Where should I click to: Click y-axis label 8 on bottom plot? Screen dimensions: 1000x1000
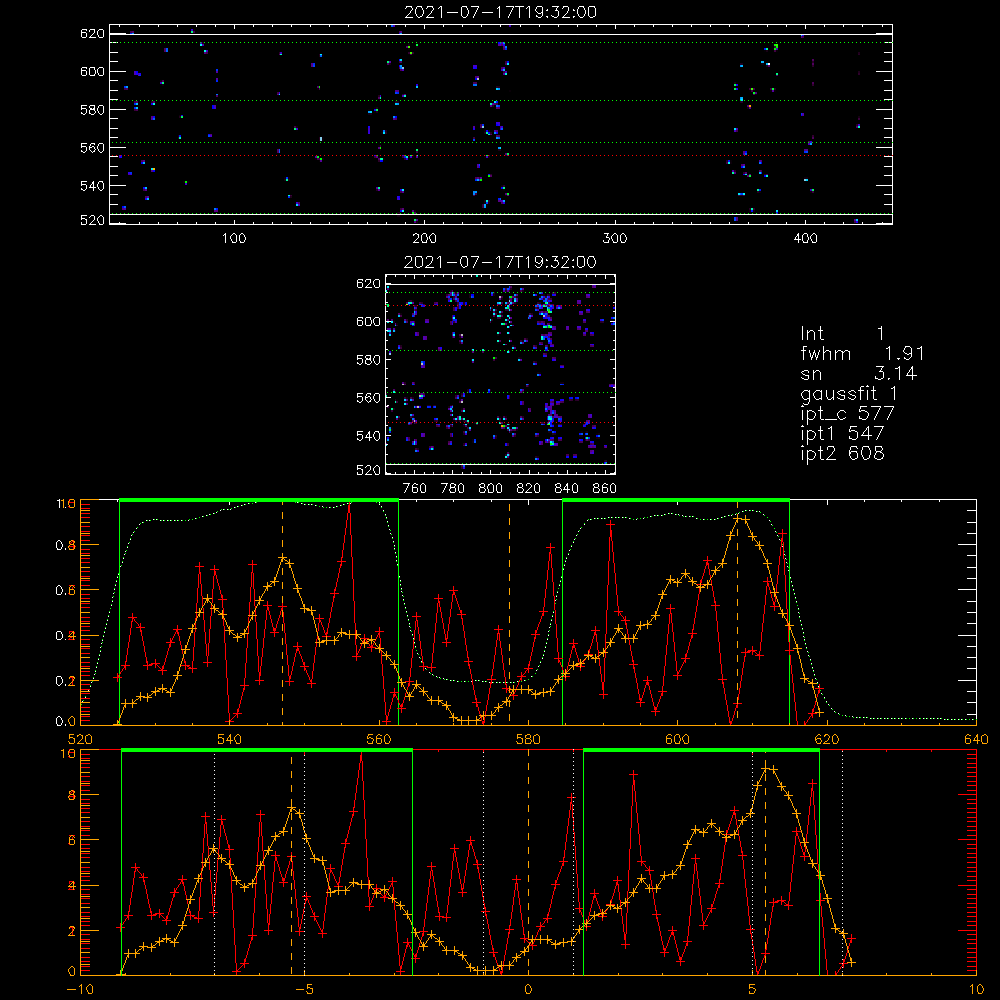[x=71, y=795]
